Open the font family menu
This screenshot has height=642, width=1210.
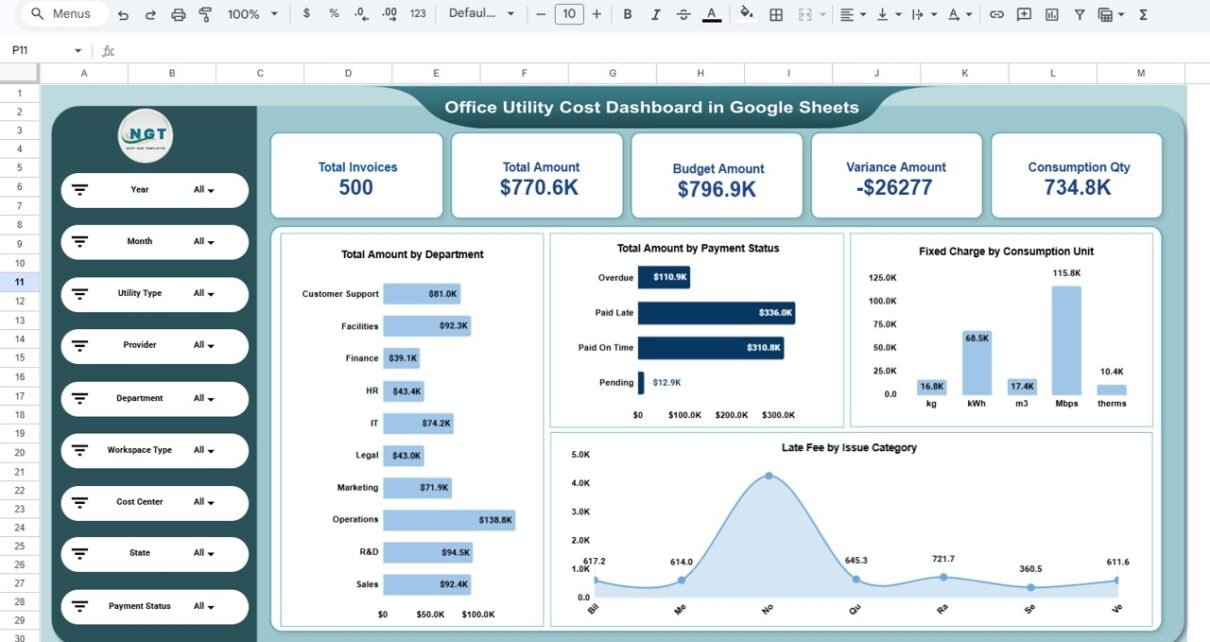click(481, 14)
